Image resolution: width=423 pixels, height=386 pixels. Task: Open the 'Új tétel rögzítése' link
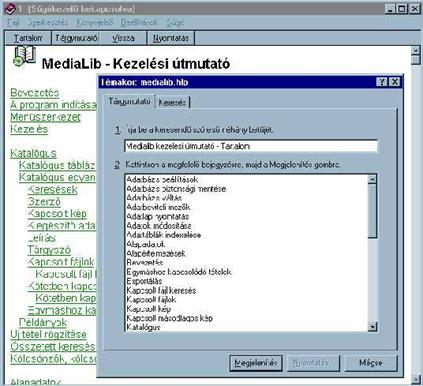click(x=48, y=334)
